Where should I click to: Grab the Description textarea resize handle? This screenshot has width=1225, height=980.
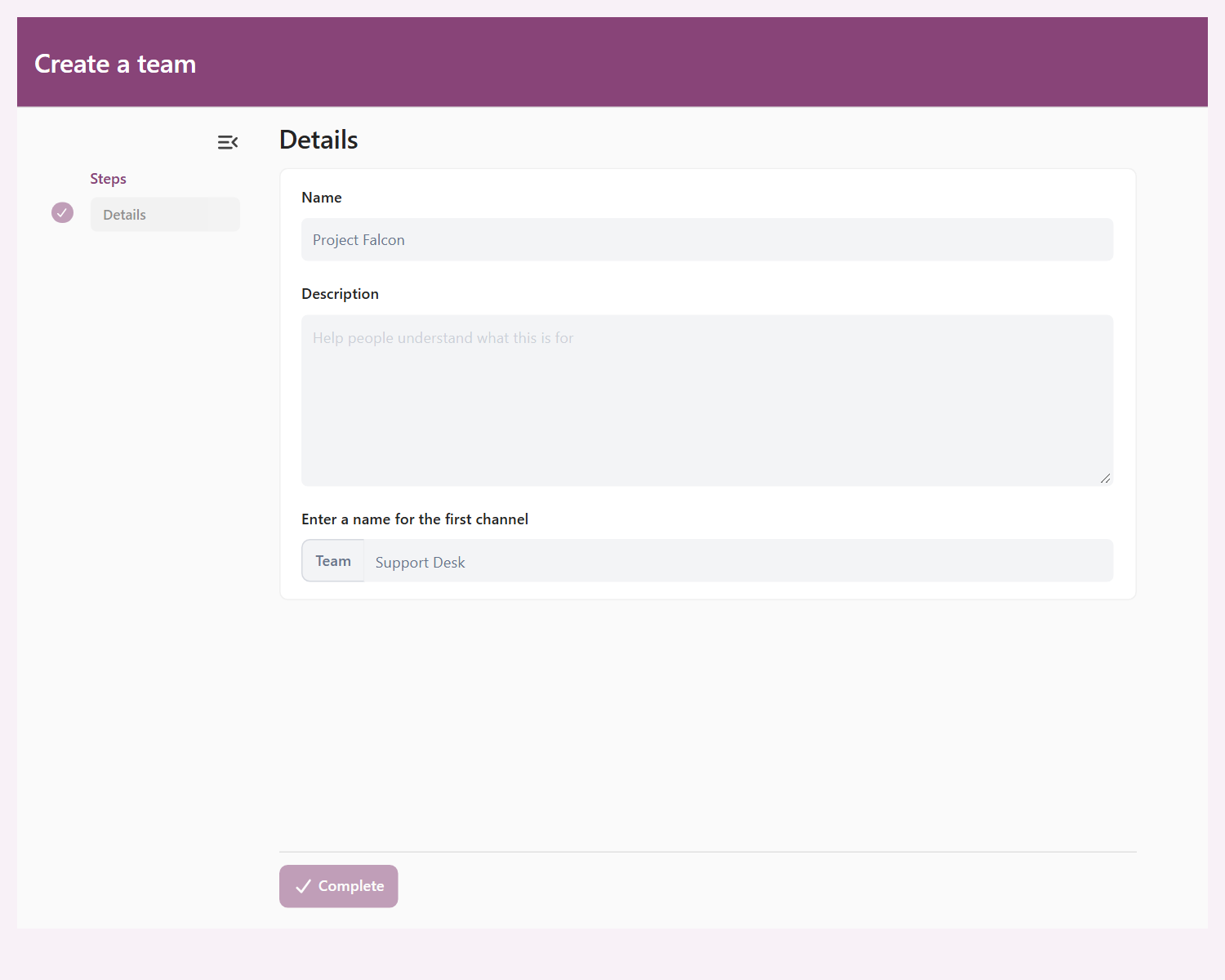(x=1105, y=479)
